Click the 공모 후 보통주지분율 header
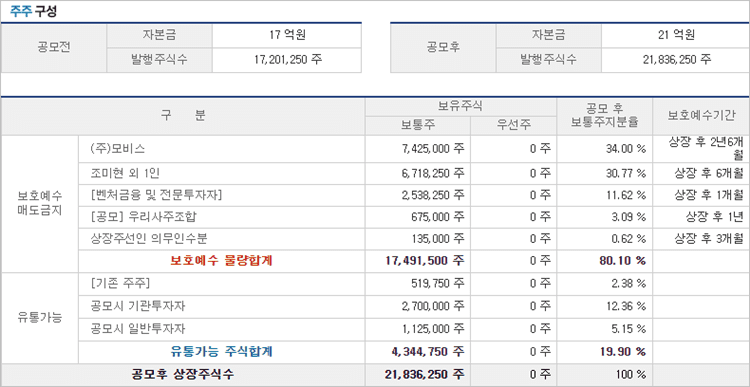The image size is (750, 387). point(605,116)
